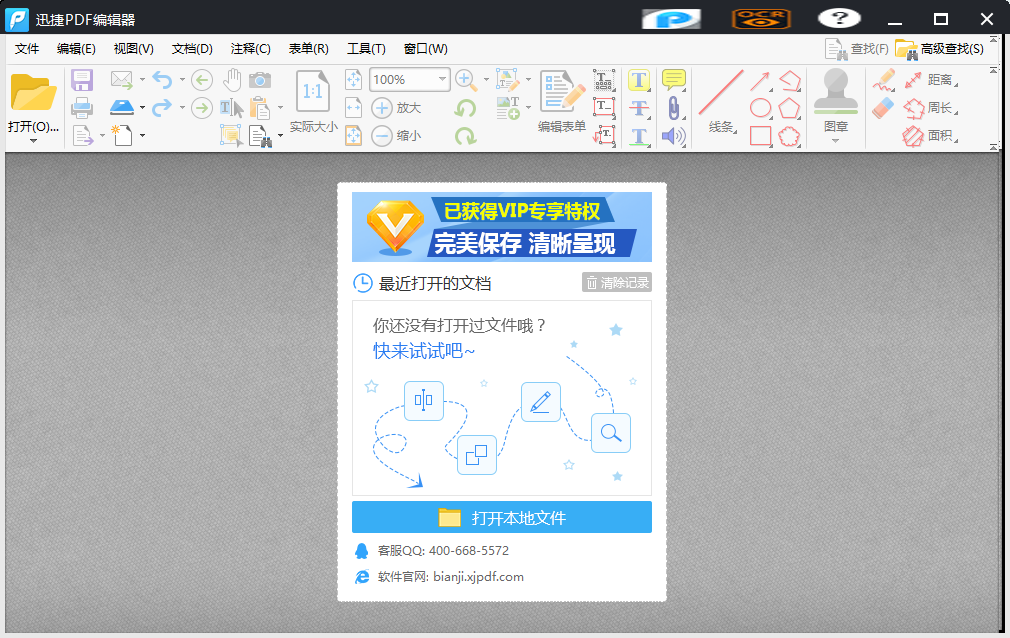Select the text Select tool
The image size is (1010, 638).
point(231,108)
